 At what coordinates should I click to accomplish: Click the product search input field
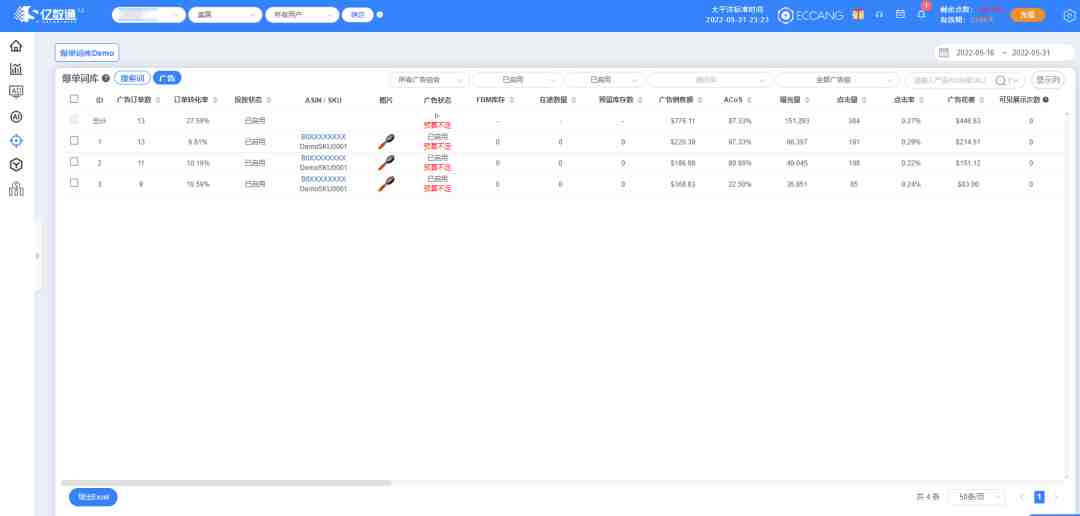click(x=951, y=80)
